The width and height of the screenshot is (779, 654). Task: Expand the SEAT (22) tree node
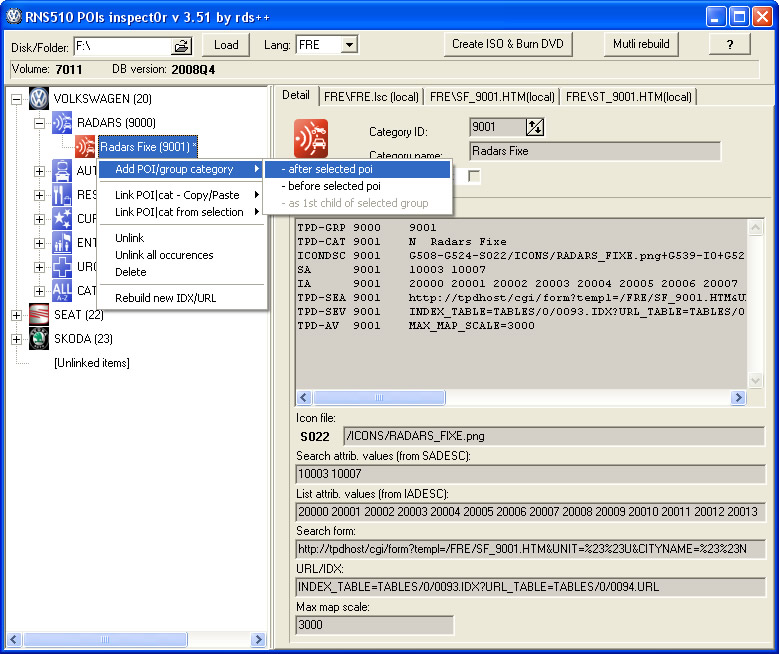pyautogui.click(x=16, y=315)
